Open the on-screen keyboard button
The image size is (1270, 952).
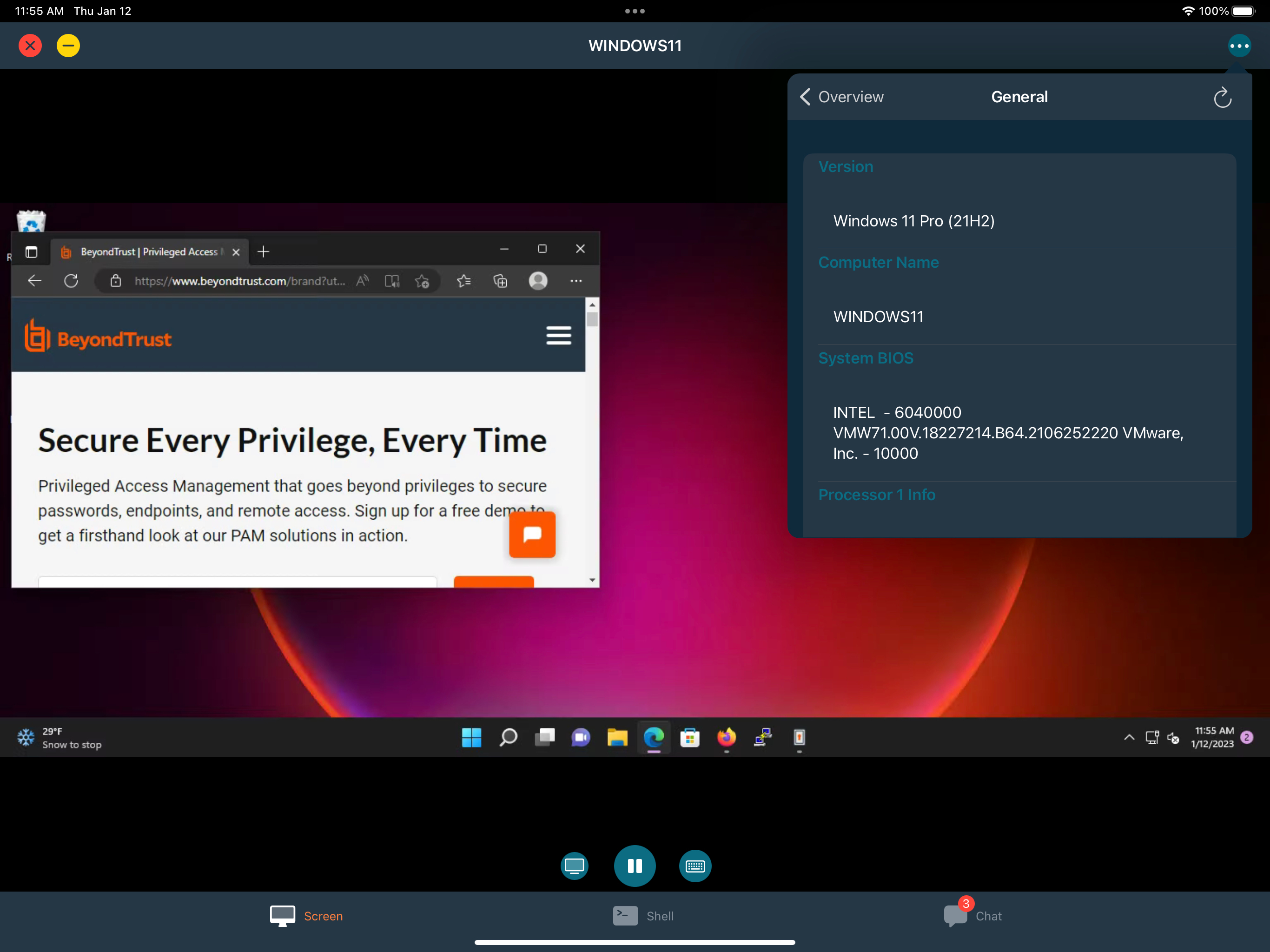[x=695, y=865]
